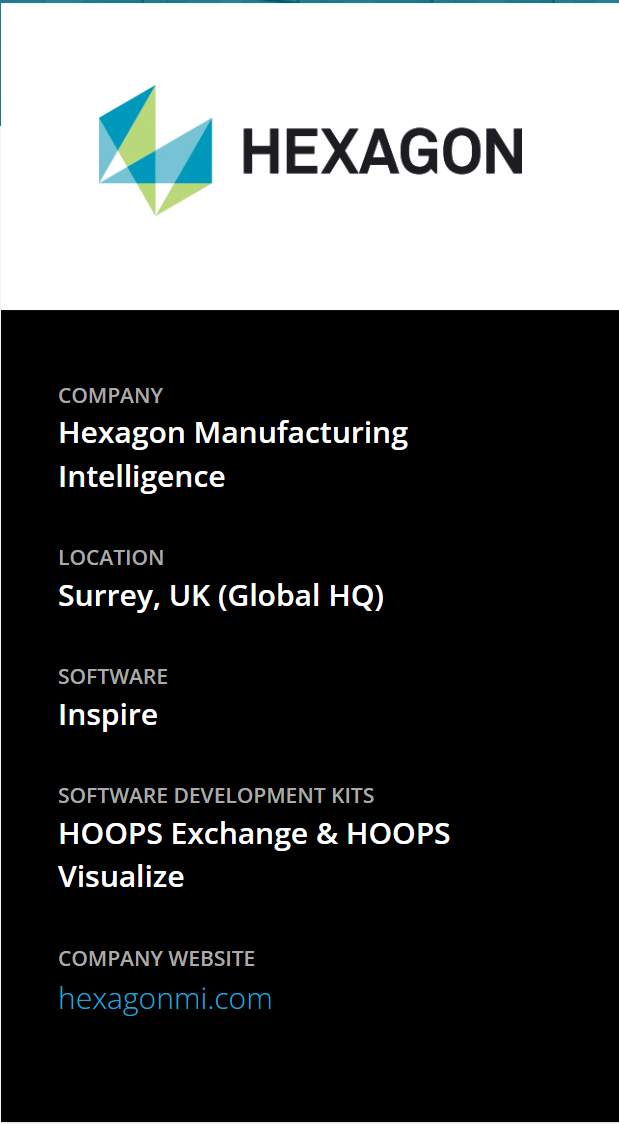The image size is (619, 1124).
Task: Click the HEXAGON wordmark text
Action: [382, 152]
